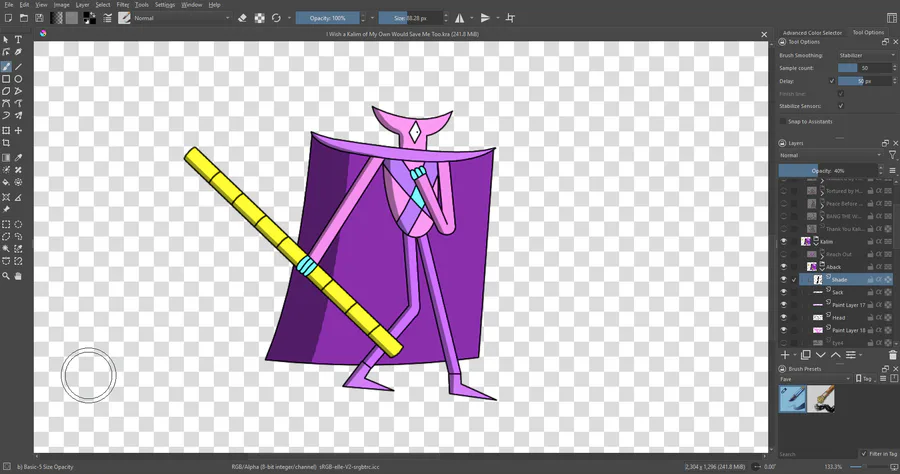Move layer down with arrow

coord(821,355)
